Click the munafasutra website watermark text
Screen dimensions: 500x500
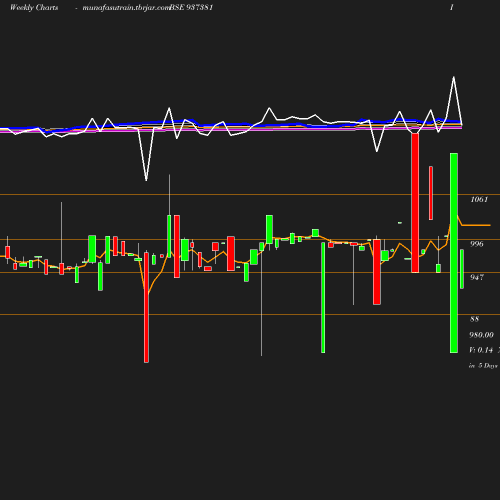coord(126,8)
